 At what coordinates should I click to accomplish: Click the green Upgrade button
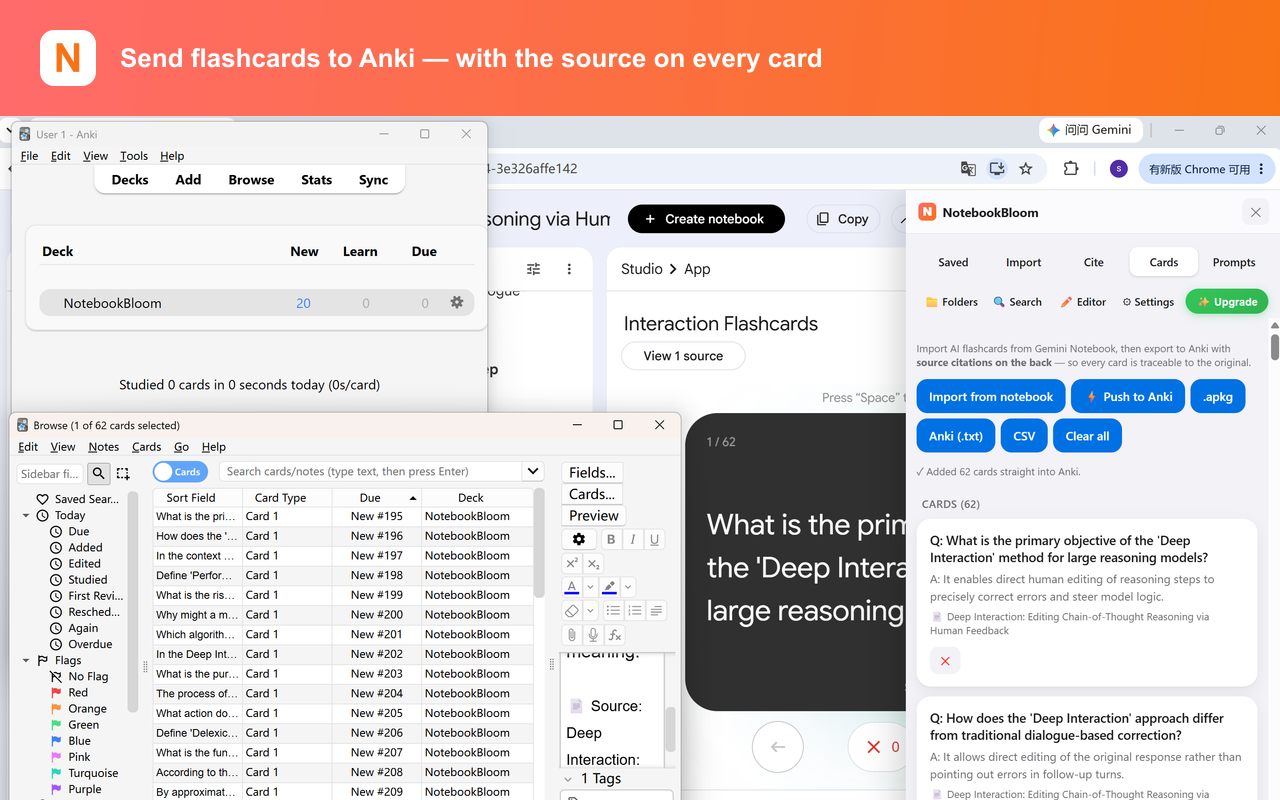(1227, 301)
